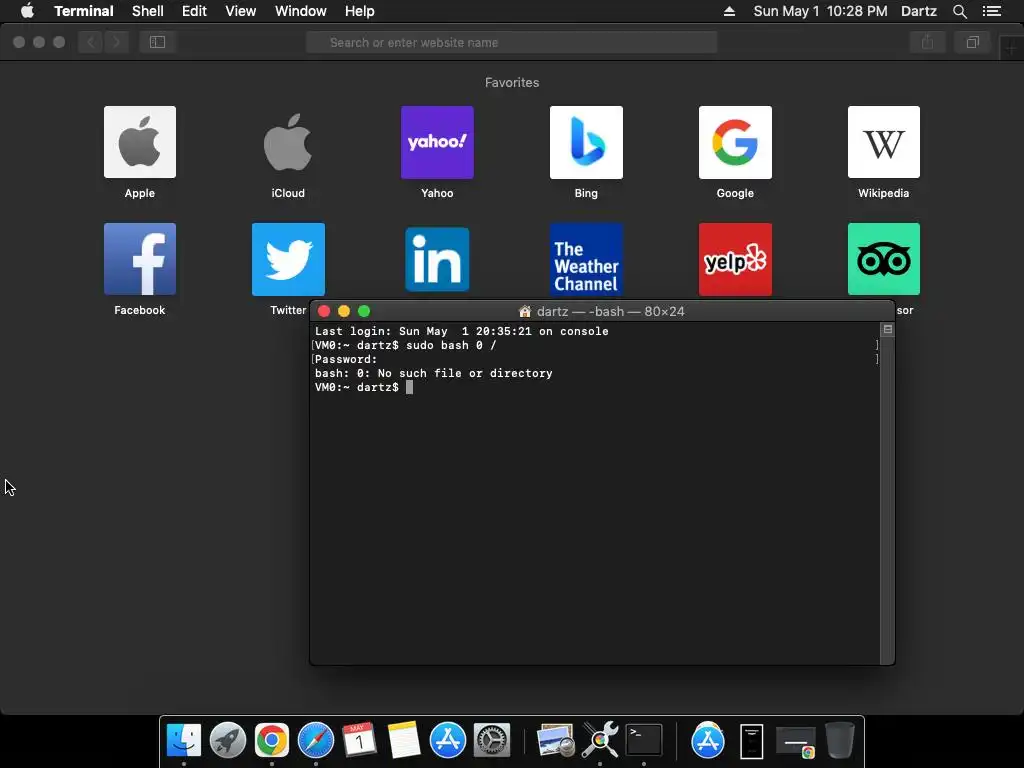Open the Yahoo favorite tile
This screenshot has width=1024, height=768.
(437, 142)
